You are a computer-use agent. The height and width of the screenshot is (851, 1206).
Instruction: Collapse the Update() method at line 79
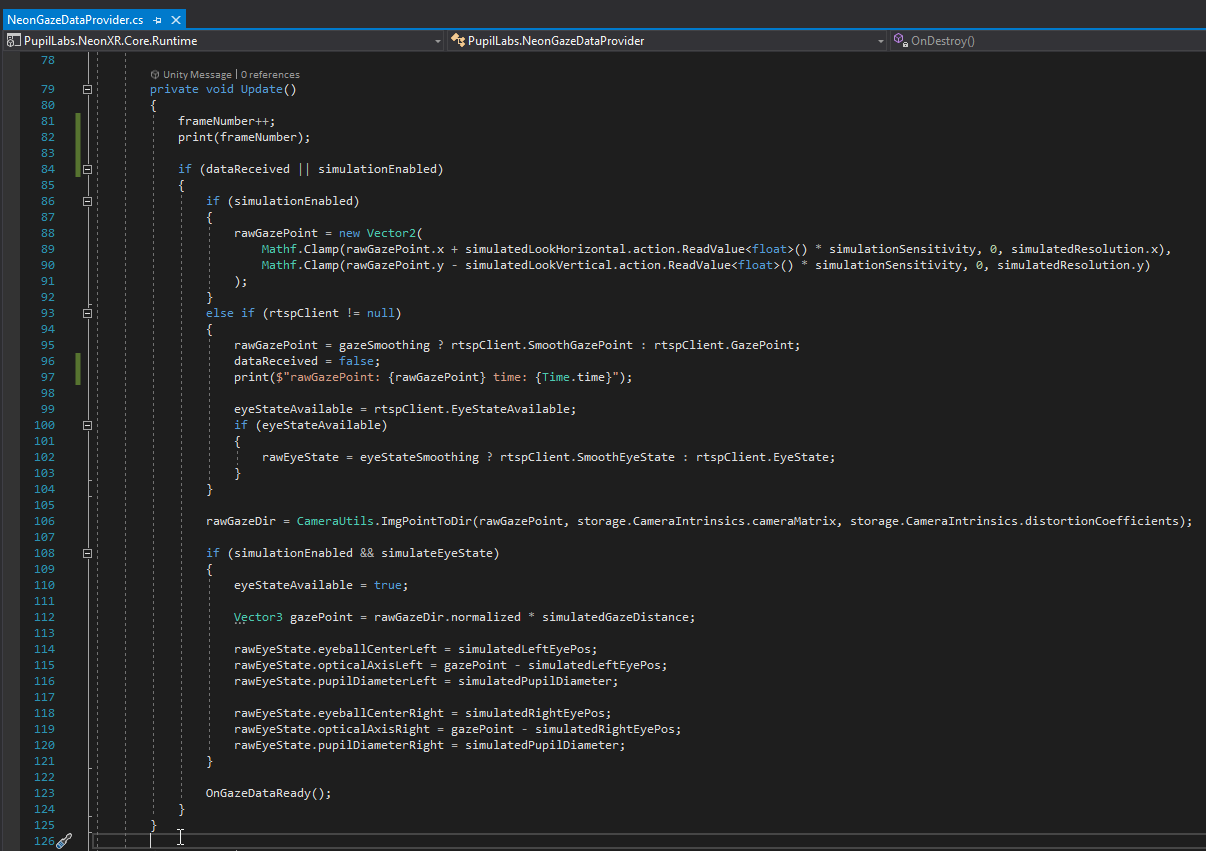(x=87, y=89)
